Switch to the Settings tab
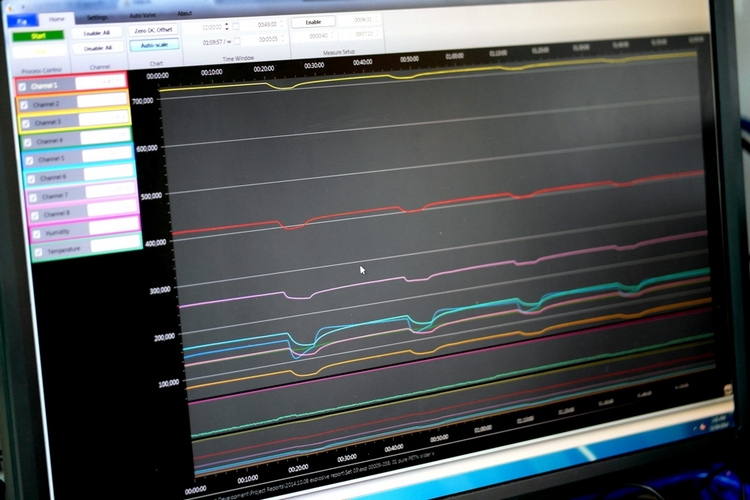The height and width of the screenshot is (500, 750). pos(97,17)
